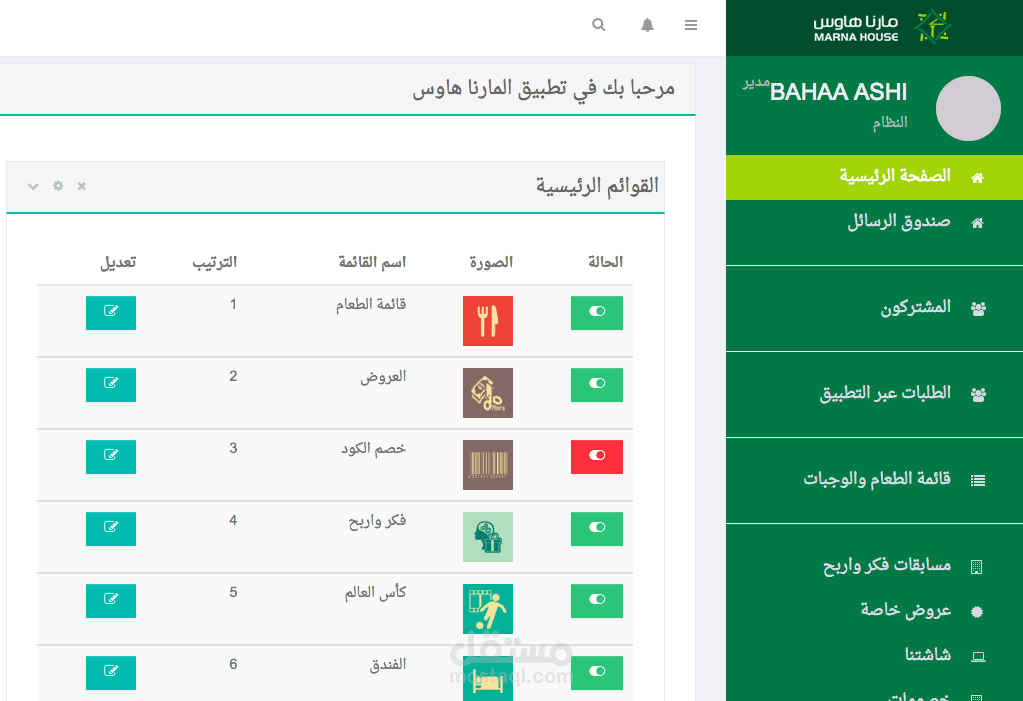1023x701 pixels.
Task: Disable the toggle for قائمة الطعام
Action: pyautogui.click(x=596, y=312)
